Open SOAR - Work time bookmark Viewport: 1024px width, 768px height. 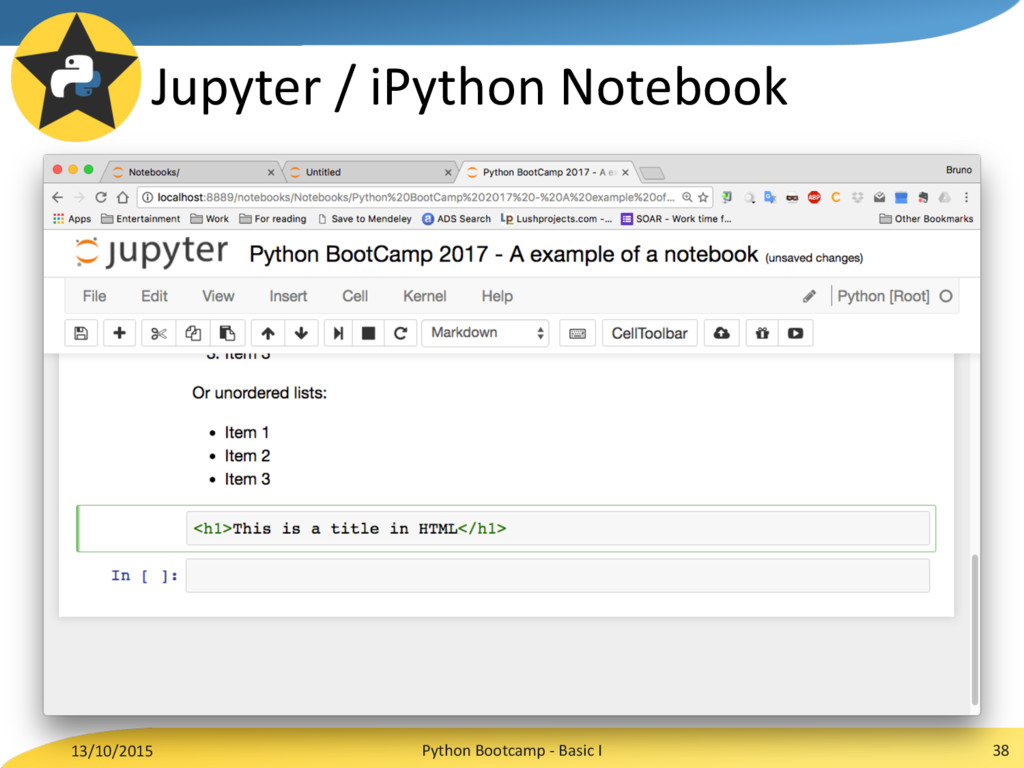click(676, 219)
